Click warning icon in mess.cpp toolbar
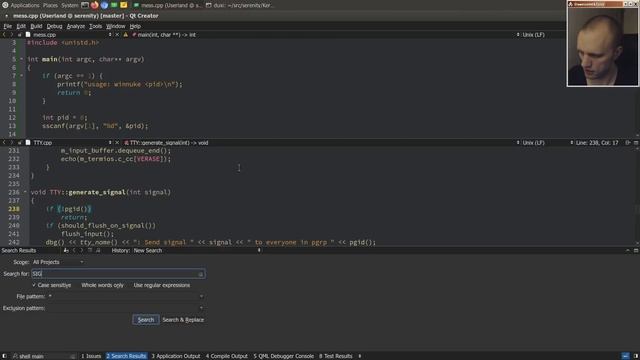The width and height of the screenshot is (640, 360). click(126, 35)
